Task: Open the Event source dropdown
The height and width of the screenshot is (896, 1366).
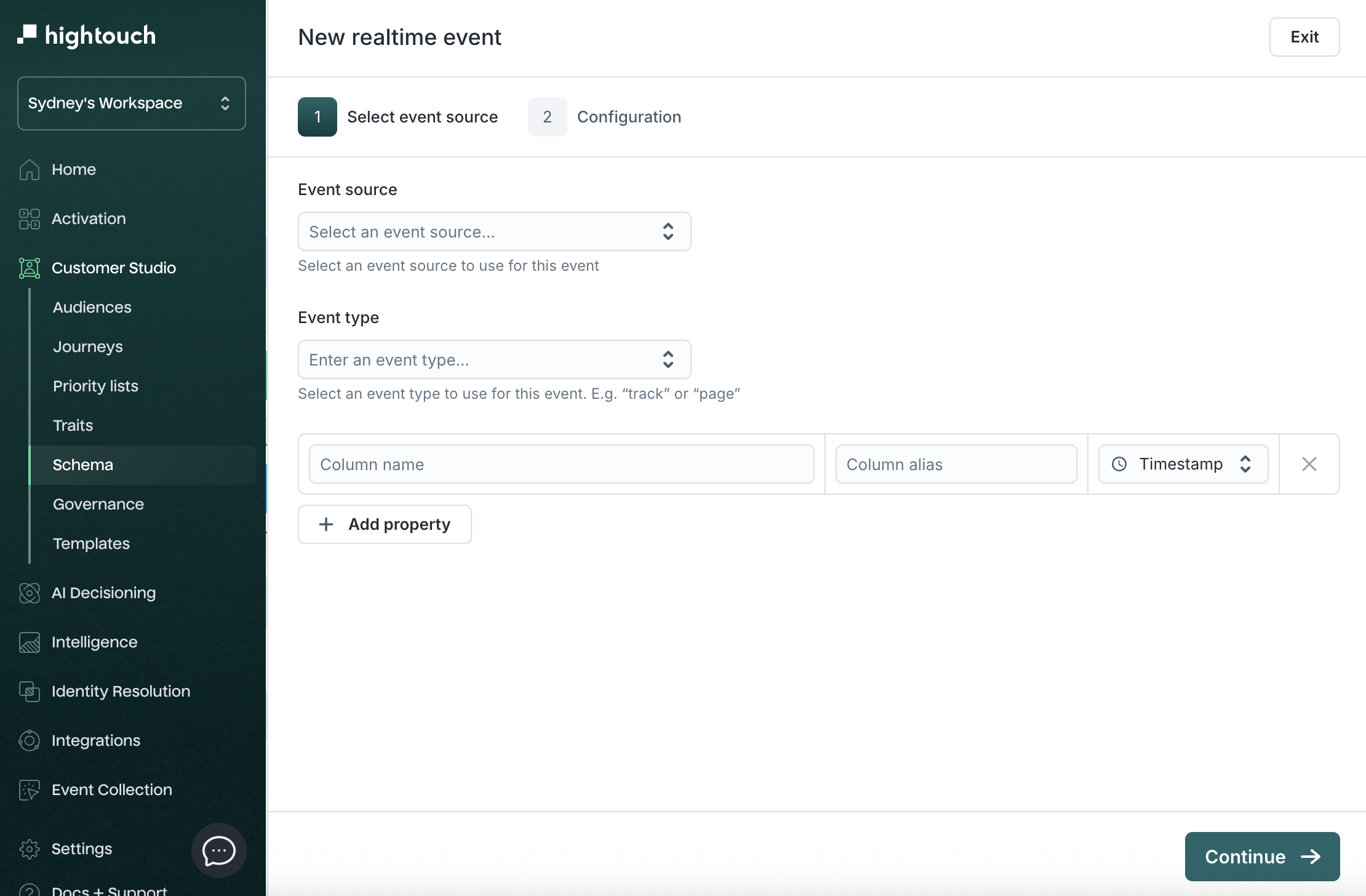Action: (494, 231)
